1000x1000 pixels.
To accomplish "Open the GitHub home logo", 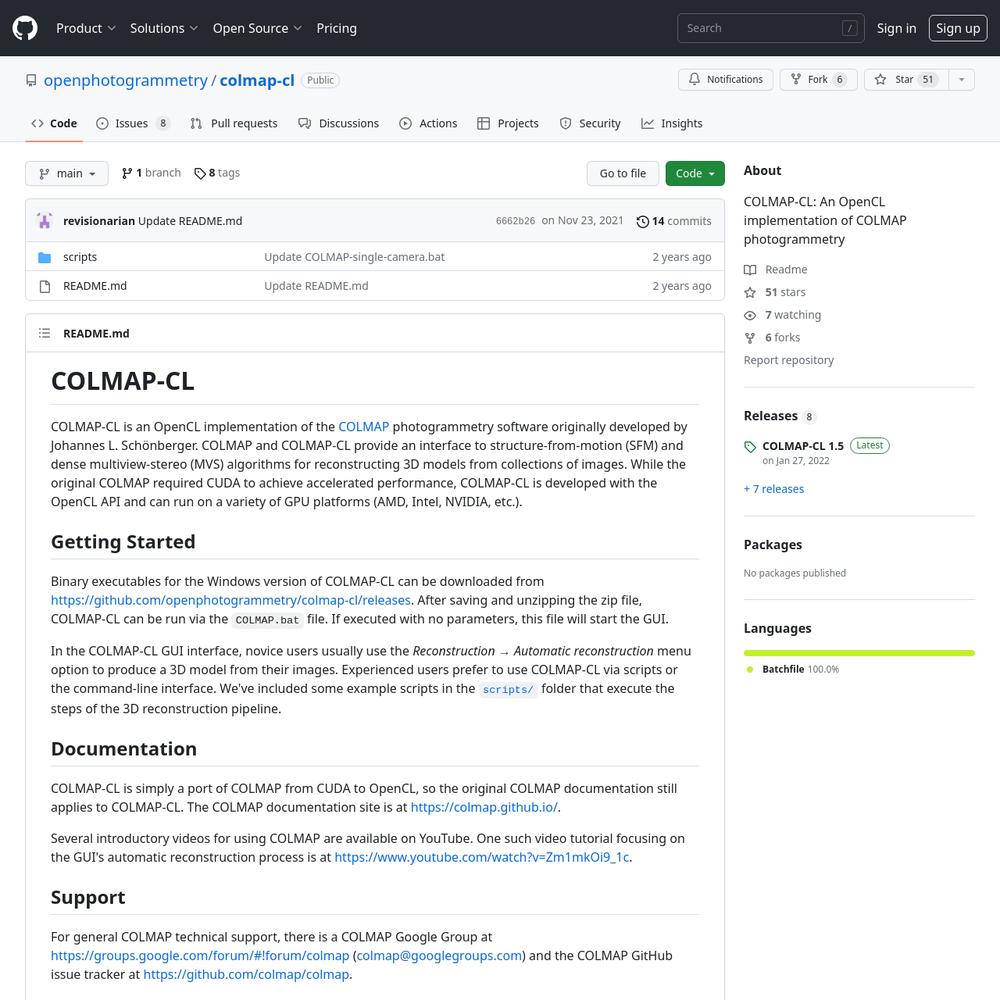I will pyautogui.click(x=25, y=28).
